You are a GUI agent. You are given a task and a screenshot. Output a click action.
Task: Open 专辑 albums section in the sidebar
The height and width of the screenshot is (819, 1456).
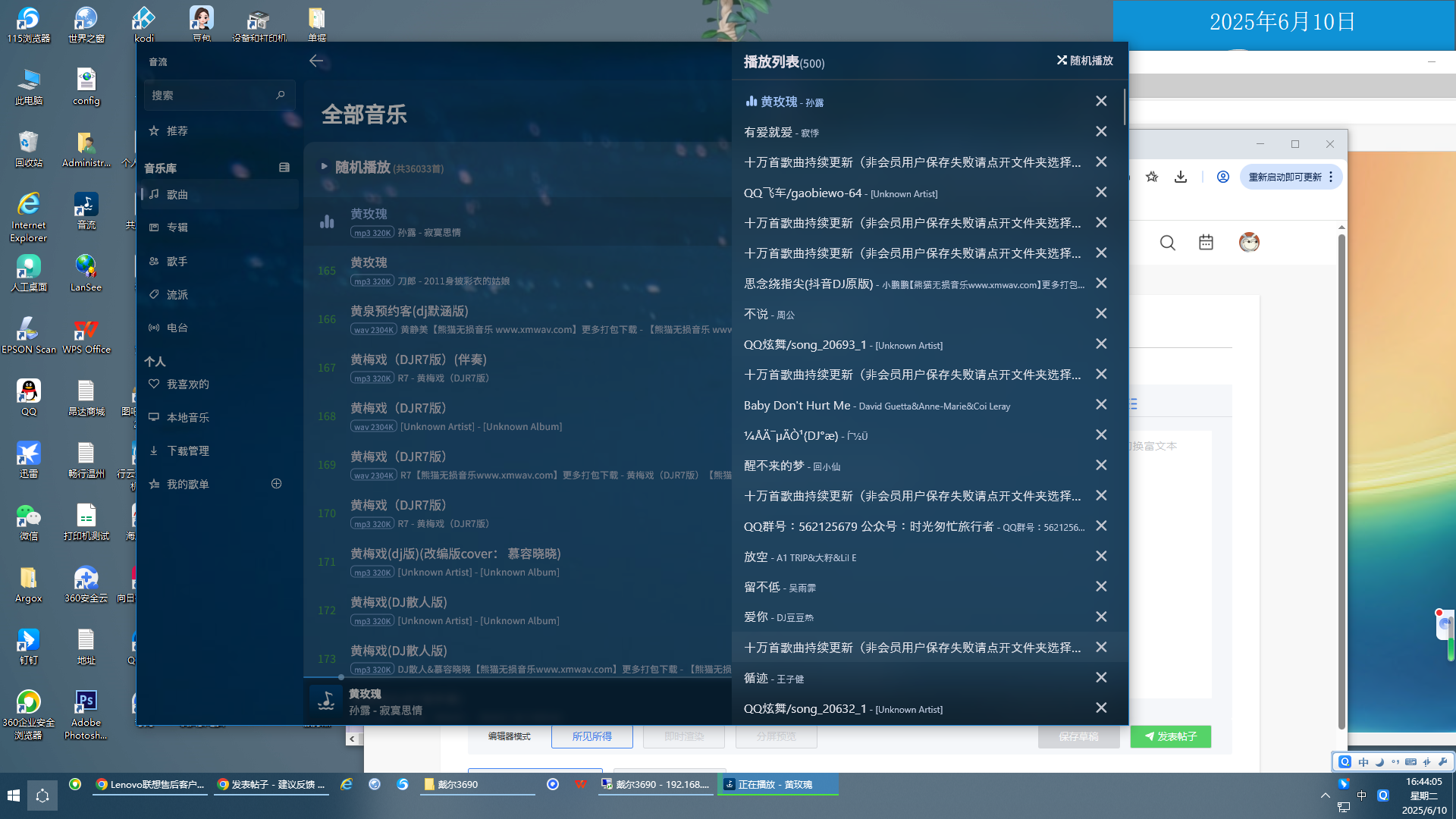(x=177, y=227)
